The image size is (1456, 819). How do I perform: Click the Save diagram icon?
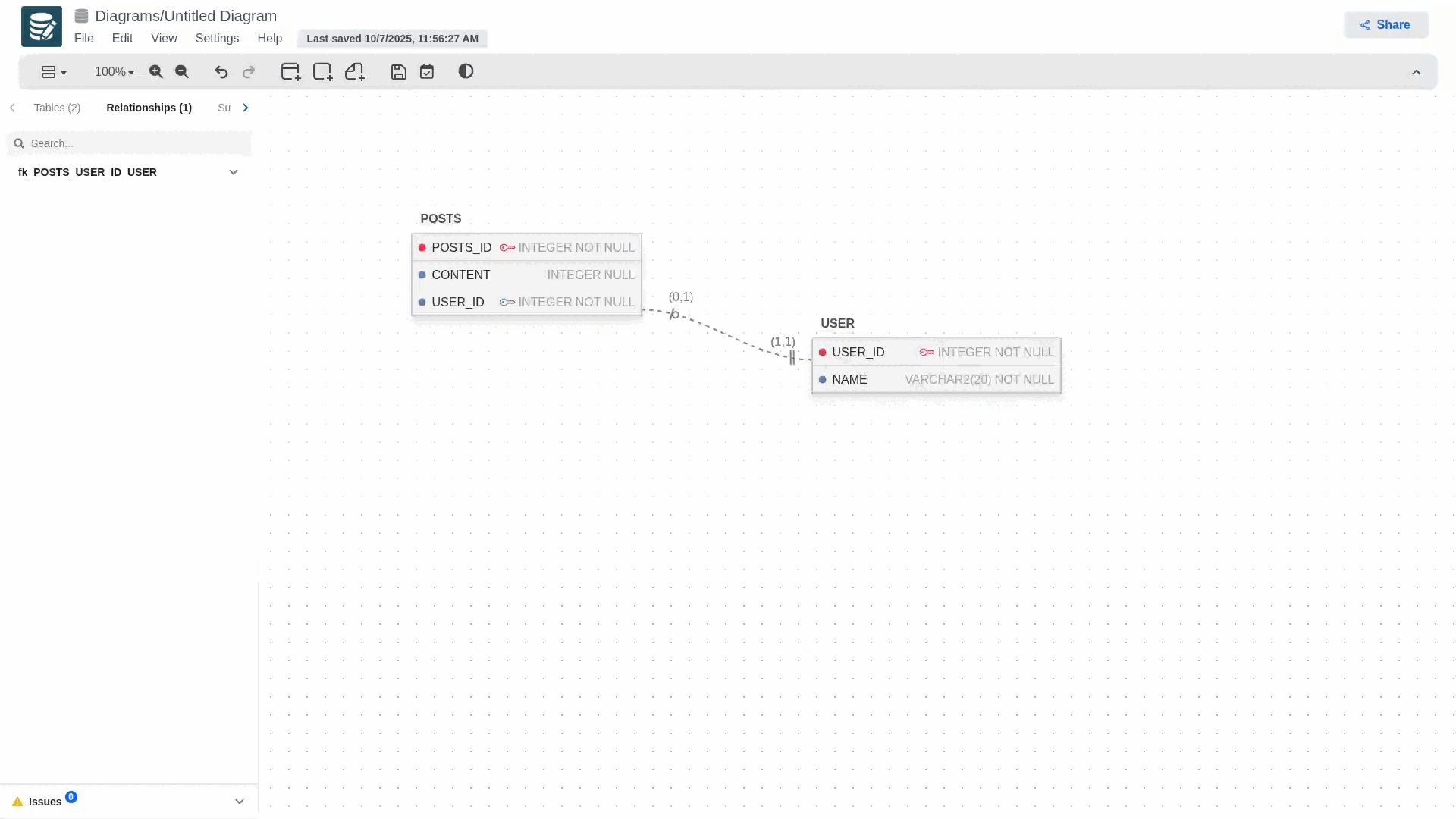tap(399, 72)
